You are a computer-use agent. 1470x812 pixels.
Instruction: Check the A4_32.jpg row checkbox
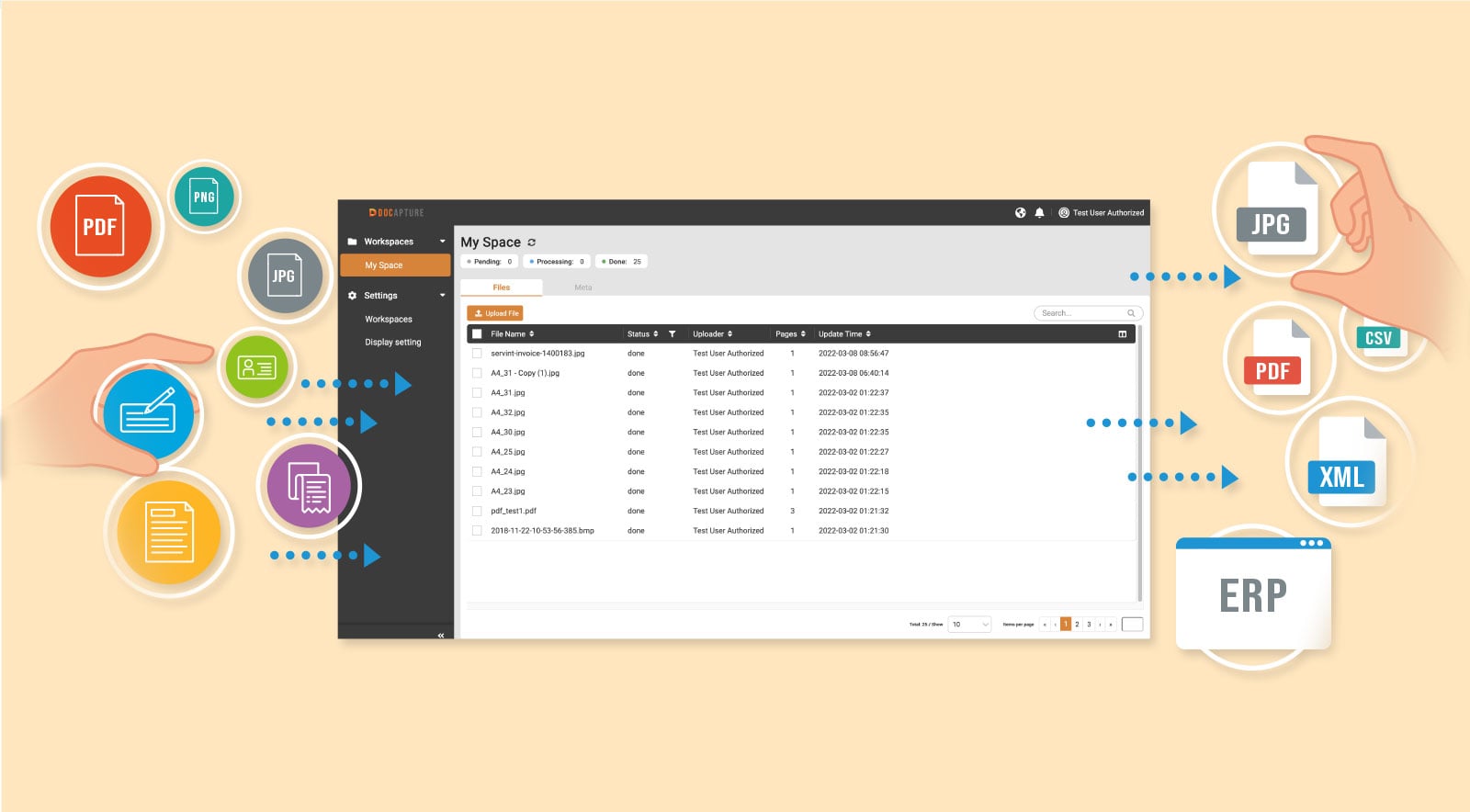477,412
